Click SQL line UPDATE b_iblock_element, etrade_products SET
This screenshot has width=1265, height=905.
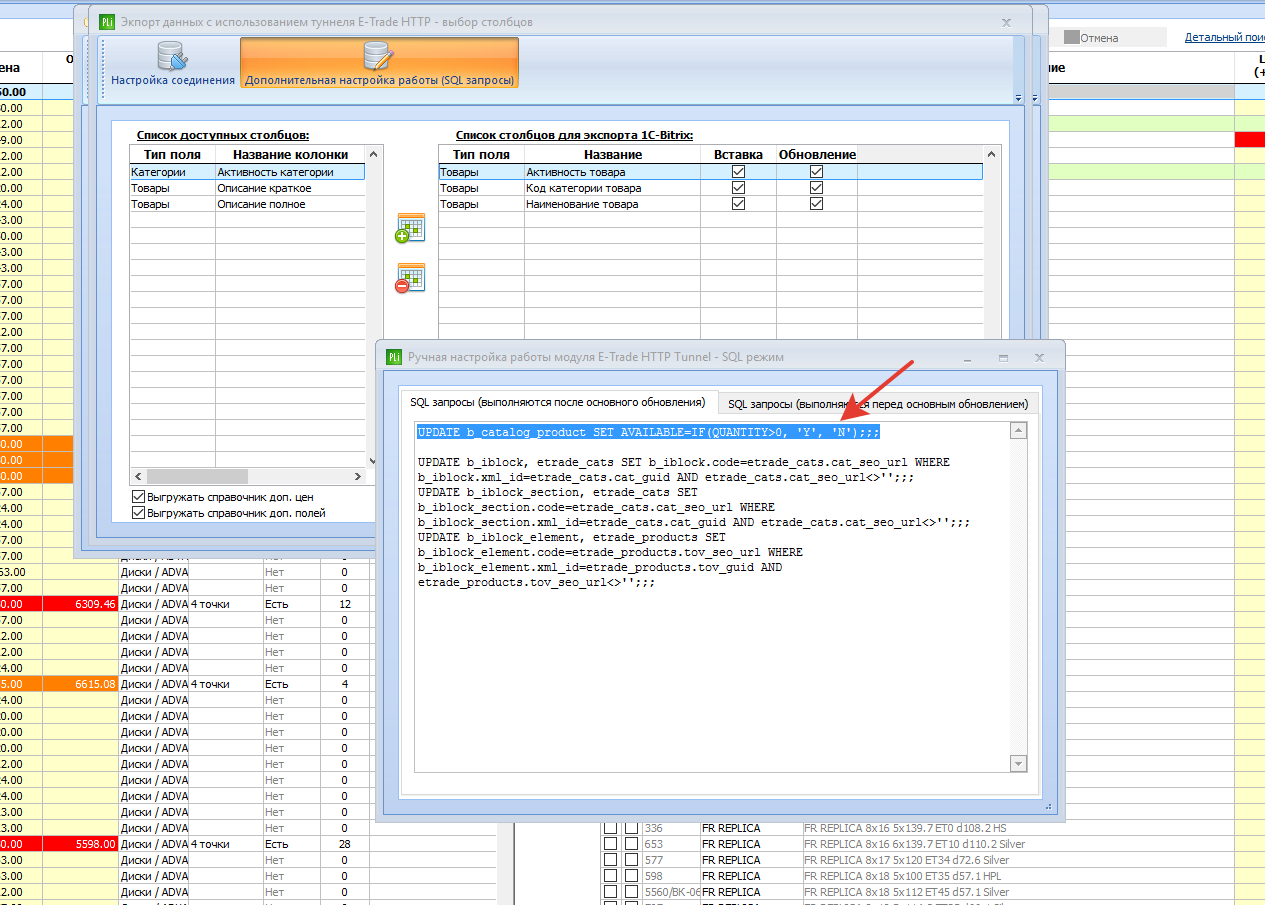tap(572, 537)
